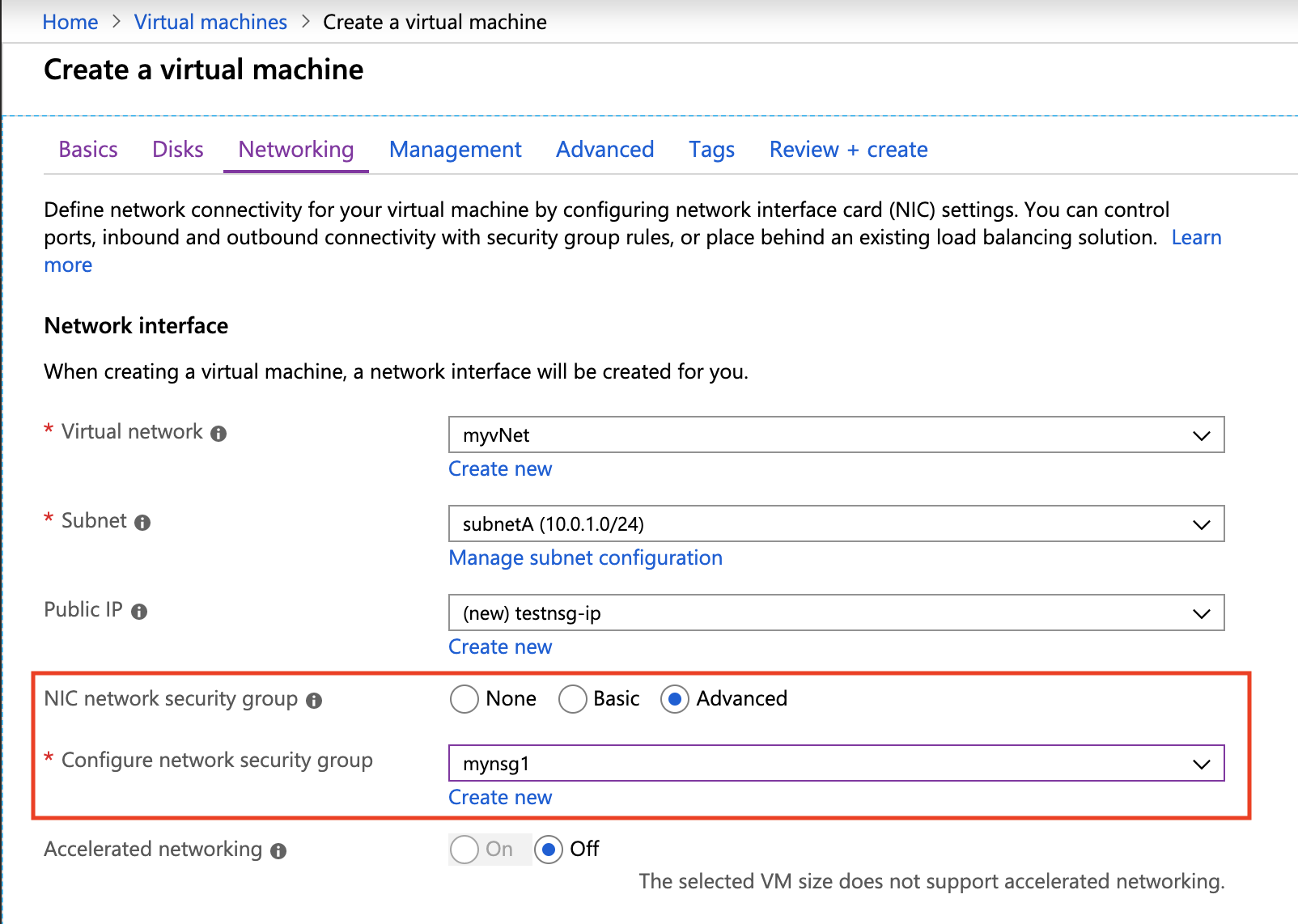The width and height of the screenshot is (1298, 924).
Task: Open the myvNet virtual network dropdown
Action: pos(836,435)
